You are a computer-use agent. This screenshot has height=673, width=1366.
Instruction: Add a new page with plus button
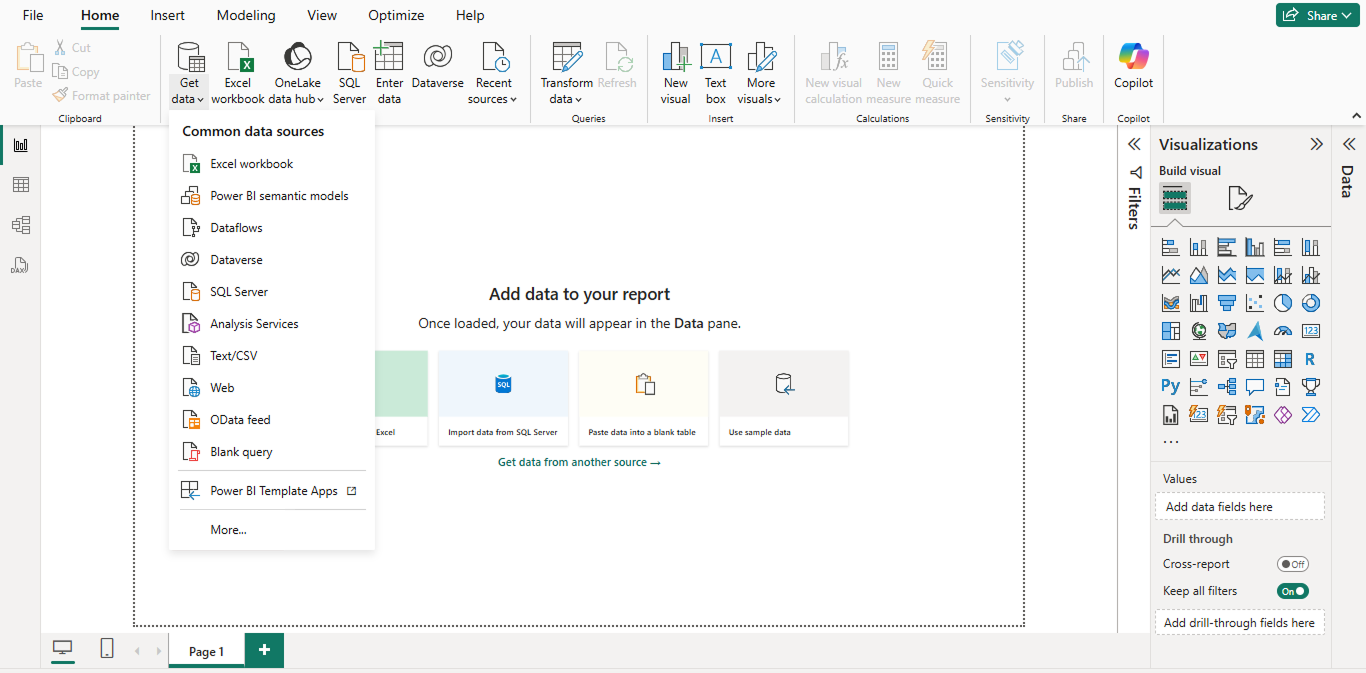pyautogui.click(x=264, y=650)
